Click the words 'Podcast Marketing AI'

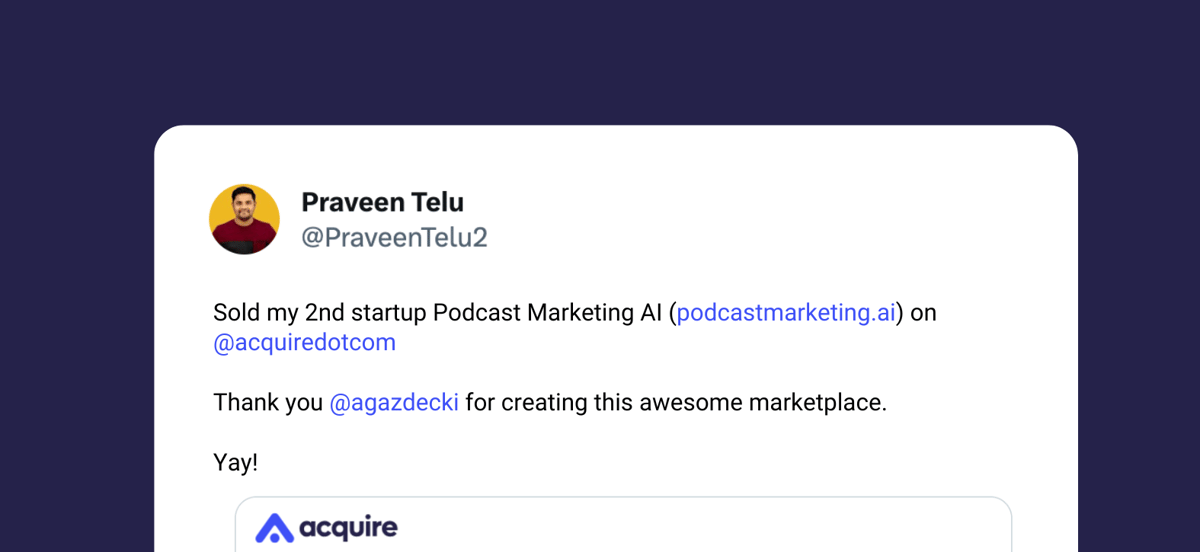click(547, 313)
